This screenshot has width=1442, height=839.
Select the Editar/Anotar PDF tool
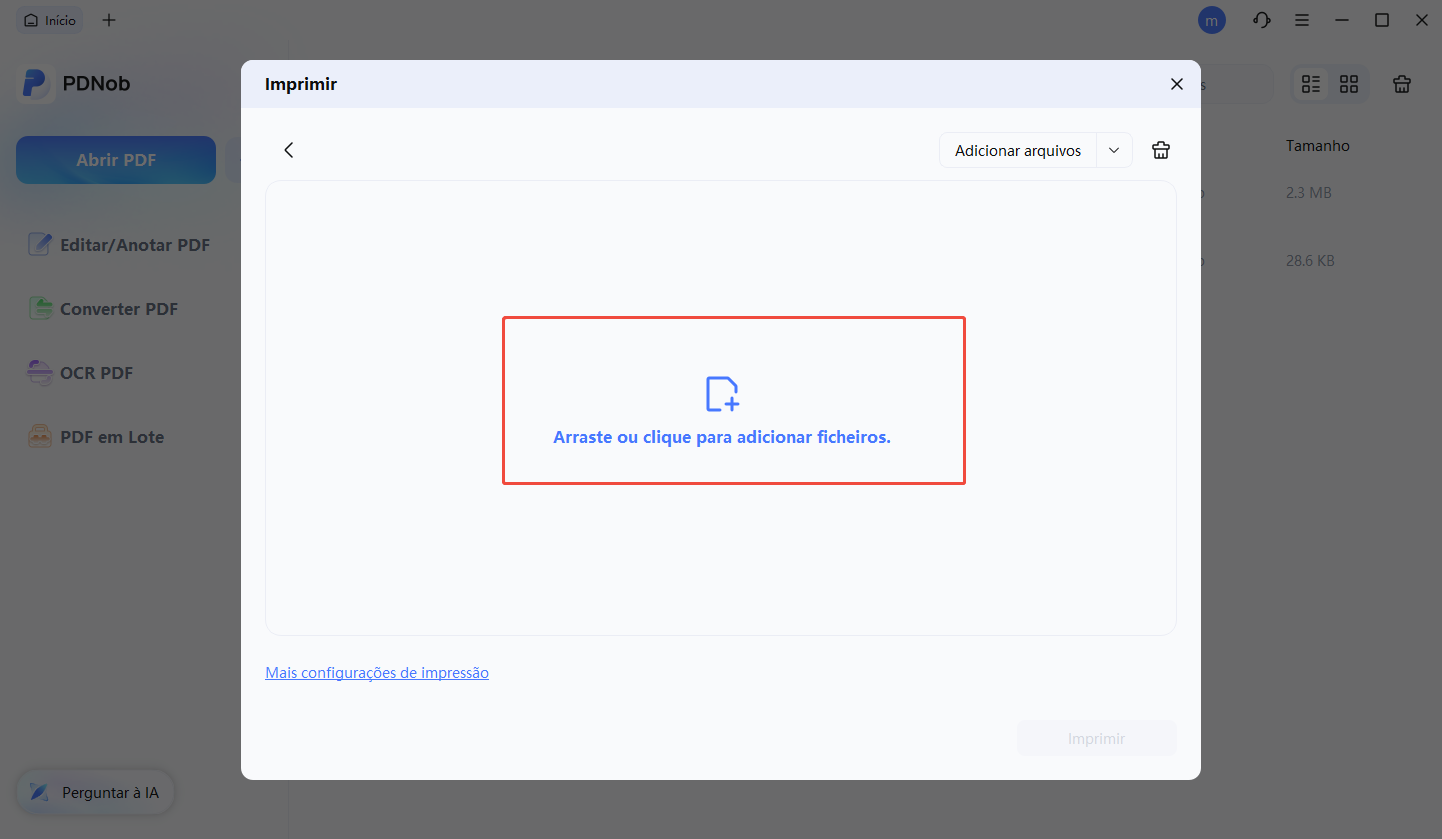pos(134,244)
